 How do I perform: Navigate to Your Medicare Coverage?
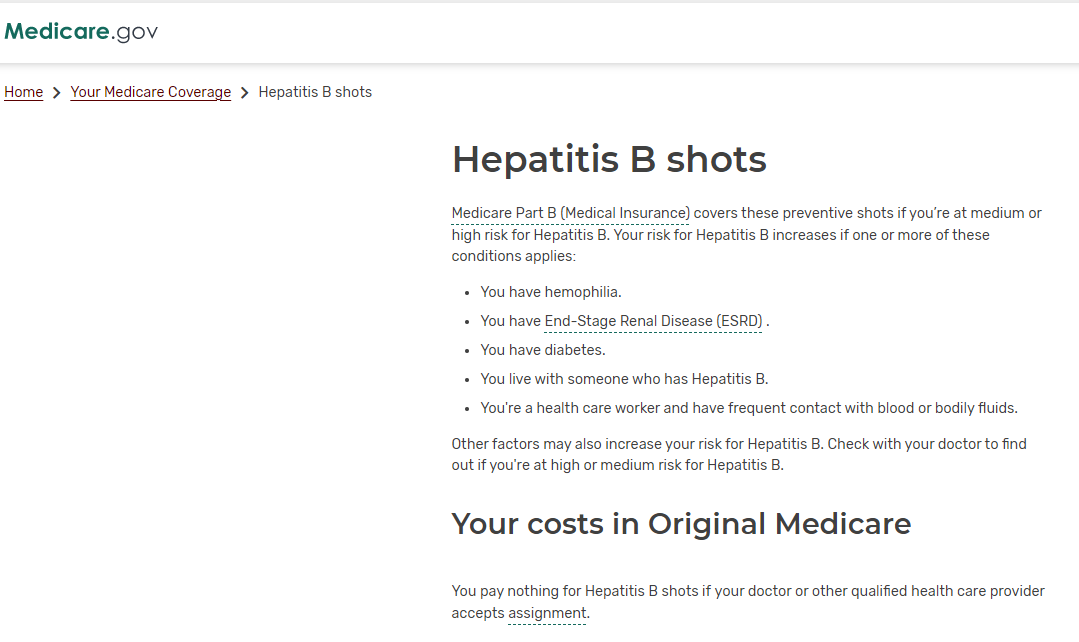[x=150, y=92]
